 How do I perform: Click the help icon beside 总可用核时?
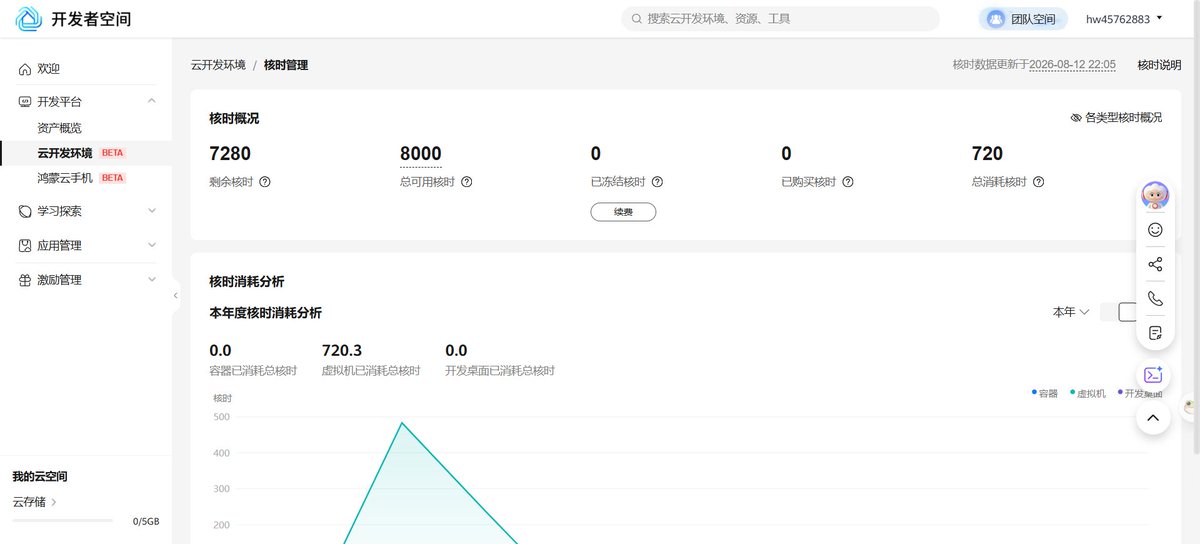click(x=466, y=182)
